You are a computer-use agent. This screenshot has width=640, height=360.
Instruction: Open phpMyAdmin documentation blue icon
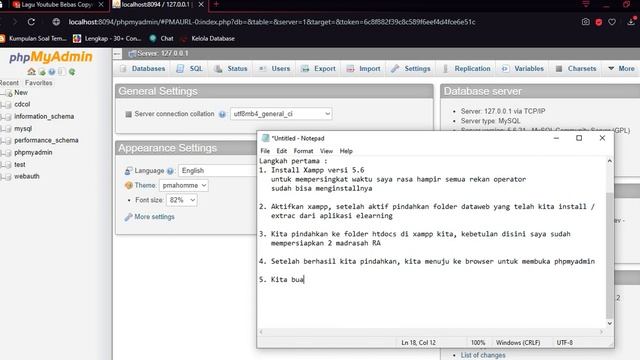(52, 72)
